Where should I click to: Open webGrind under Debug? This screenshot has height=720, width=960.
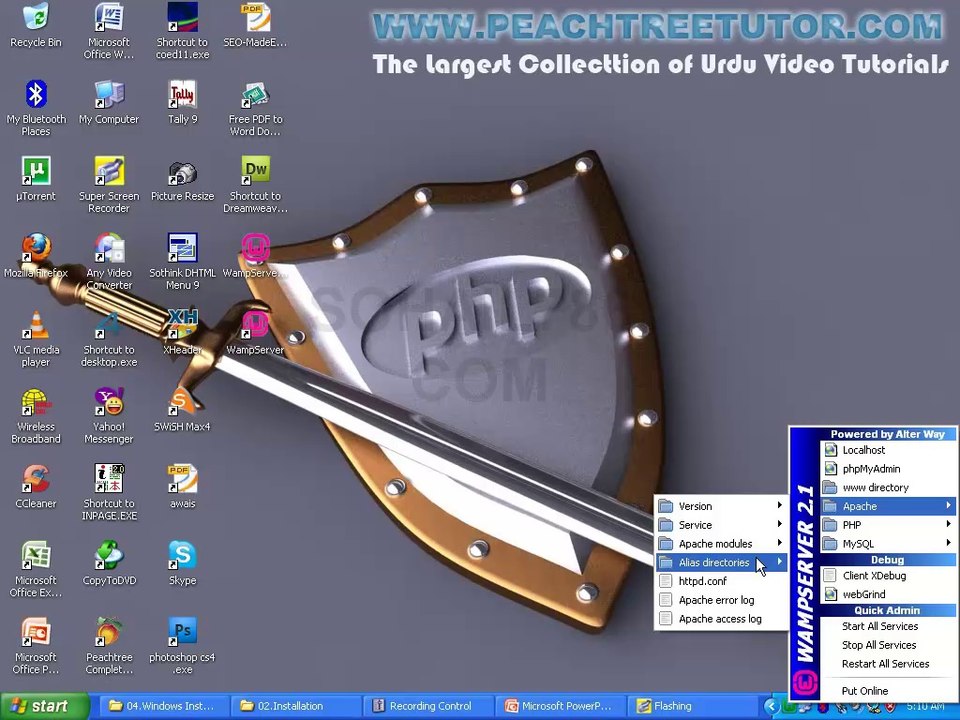tap(888, 594)
